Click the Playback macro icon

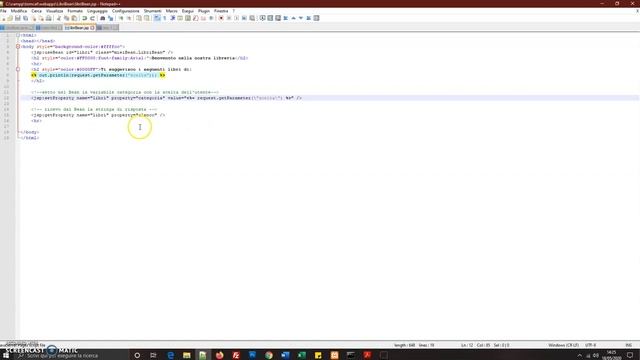236,18
